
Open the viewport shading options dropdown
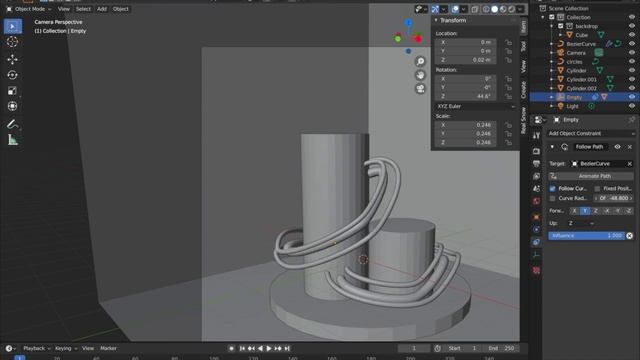(520, 9)
